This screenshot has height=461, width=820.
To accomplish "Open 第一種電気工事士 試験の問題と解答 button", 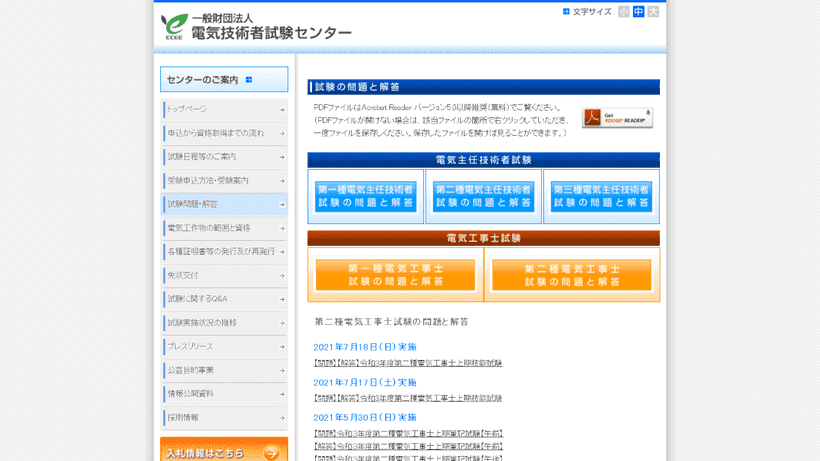I will [395, 275].
